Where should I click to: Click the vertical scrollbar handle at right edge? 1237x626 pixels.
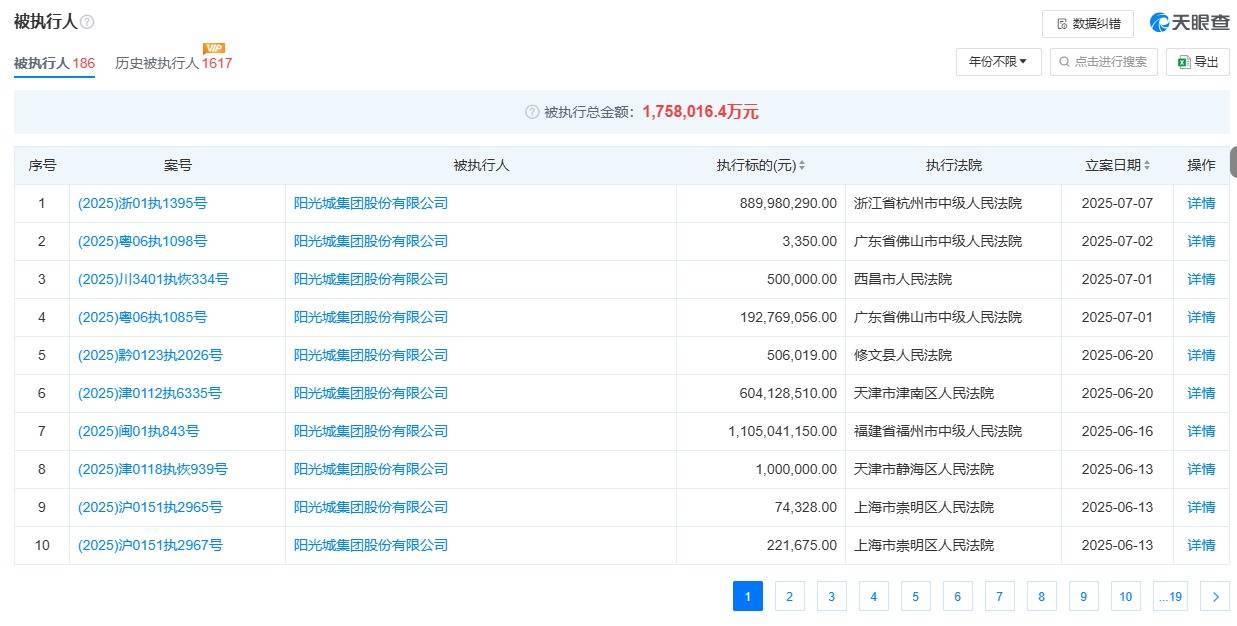[x=1233, y=162]
